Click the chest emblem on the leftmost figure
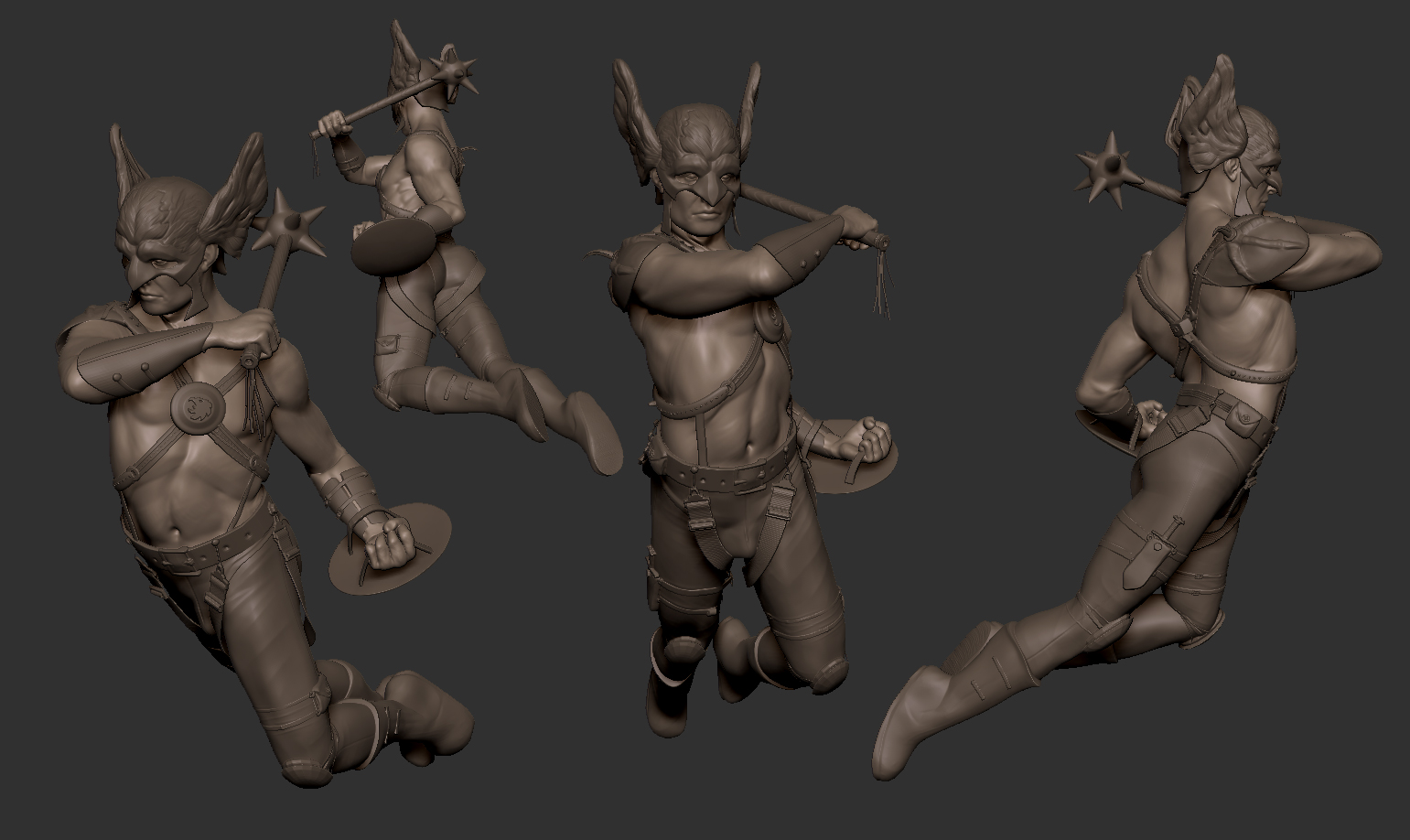This screenshot has width=1410, height=840. (x=197, y=407)
